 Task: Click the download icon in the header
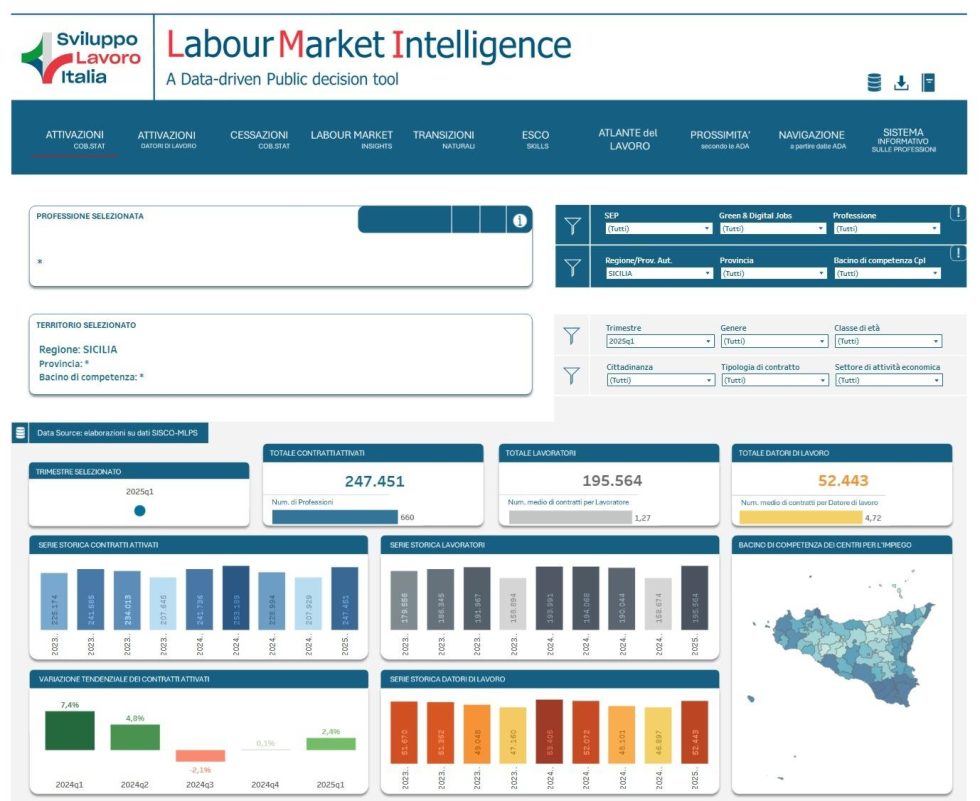click(901, 83)
